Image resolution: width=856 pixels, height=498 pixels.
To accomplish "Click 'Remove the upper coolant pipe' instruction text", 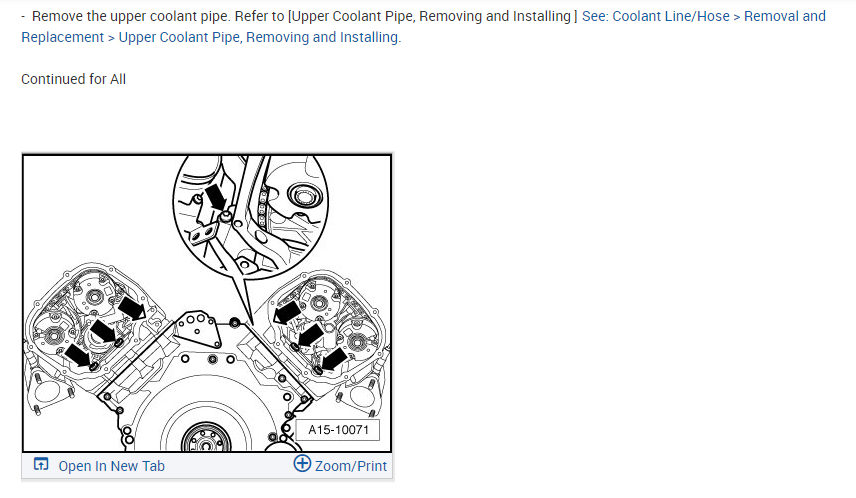I will 131,16.
